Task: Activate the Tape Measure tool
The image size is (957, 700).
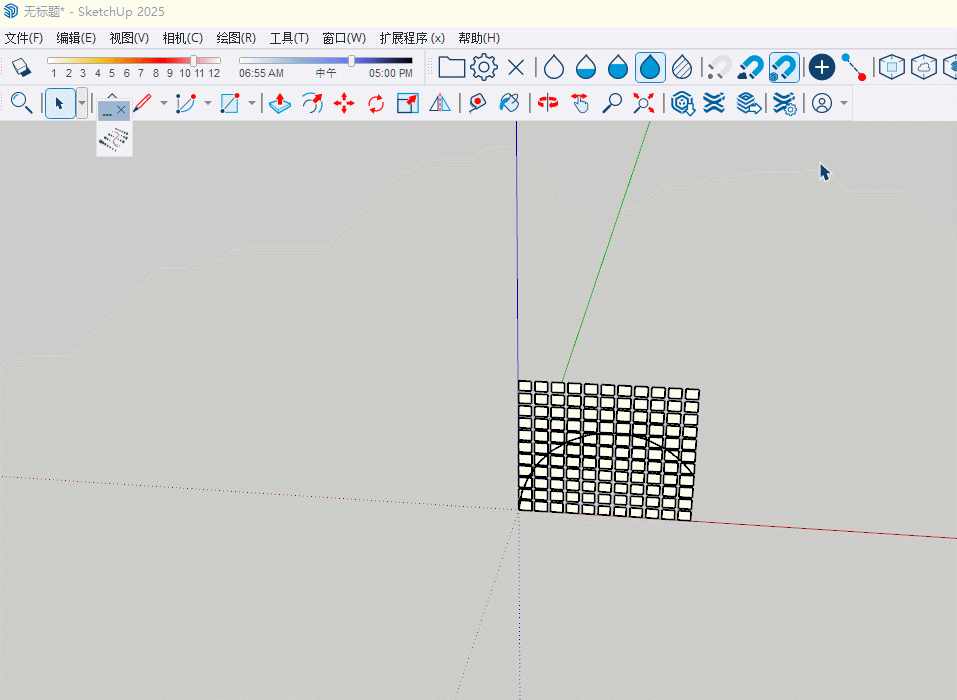Action: point(477,103)
